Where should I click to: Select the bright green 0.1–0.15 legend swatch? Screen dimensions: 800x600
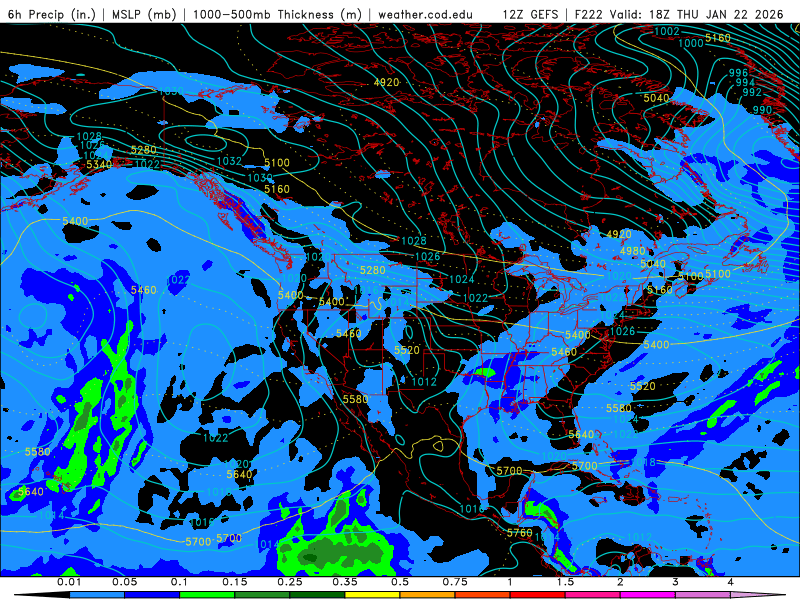click(207, 595)
